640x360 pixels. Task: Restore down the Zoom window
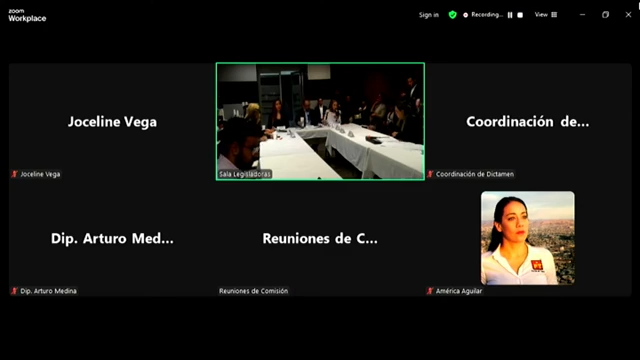[605, 15]
